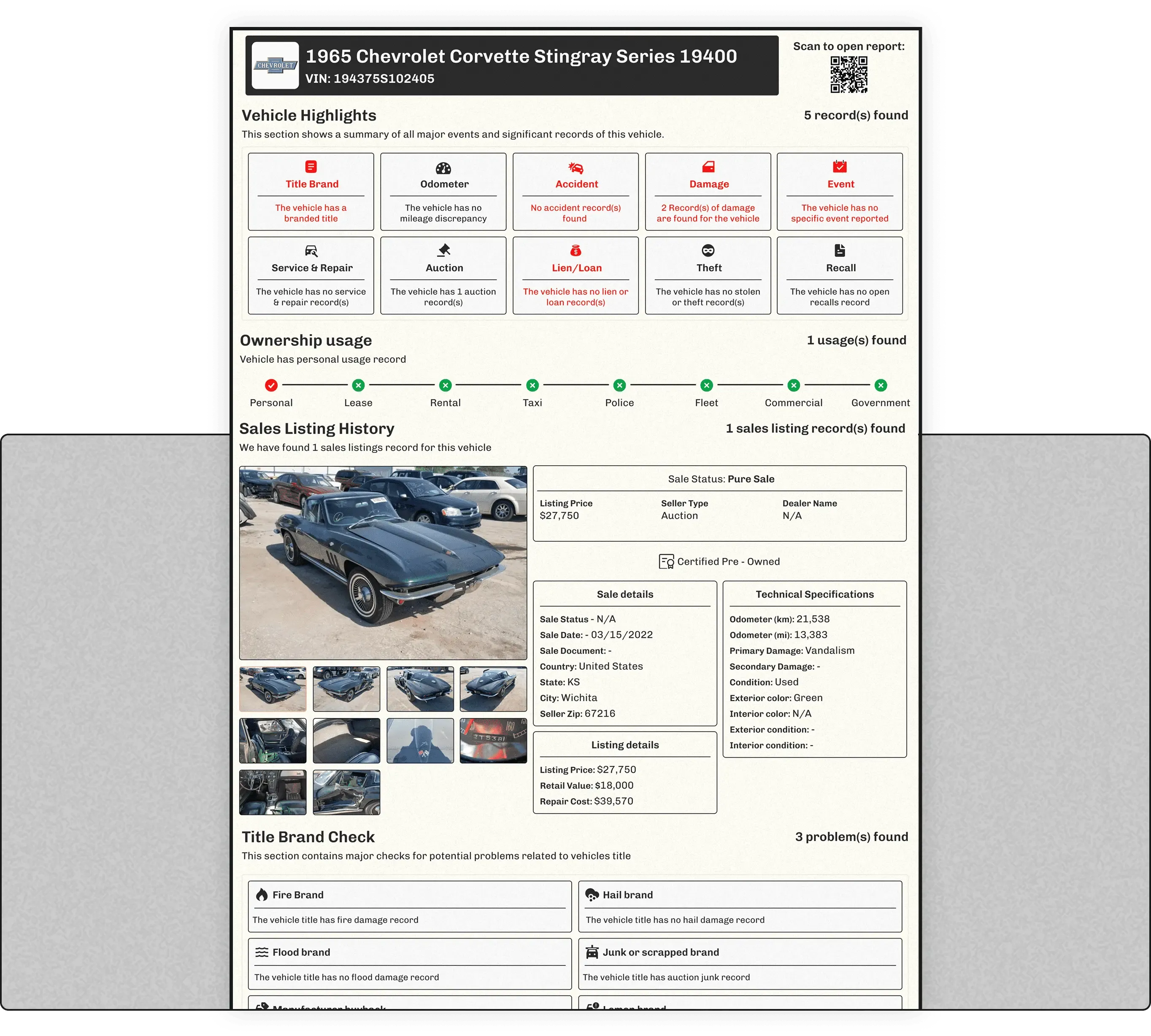This screenshot has height=1036, width=1151.
Task: Click the Fire Brand flame icon
Action: [x=262, y=895]
